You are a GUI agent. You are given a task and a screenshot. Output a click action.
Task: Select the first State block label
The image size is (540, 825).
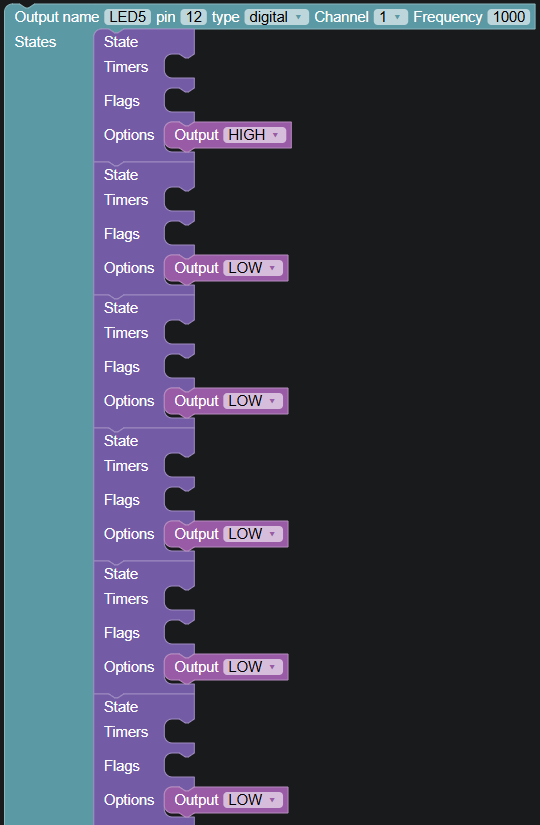coord(121,42)
